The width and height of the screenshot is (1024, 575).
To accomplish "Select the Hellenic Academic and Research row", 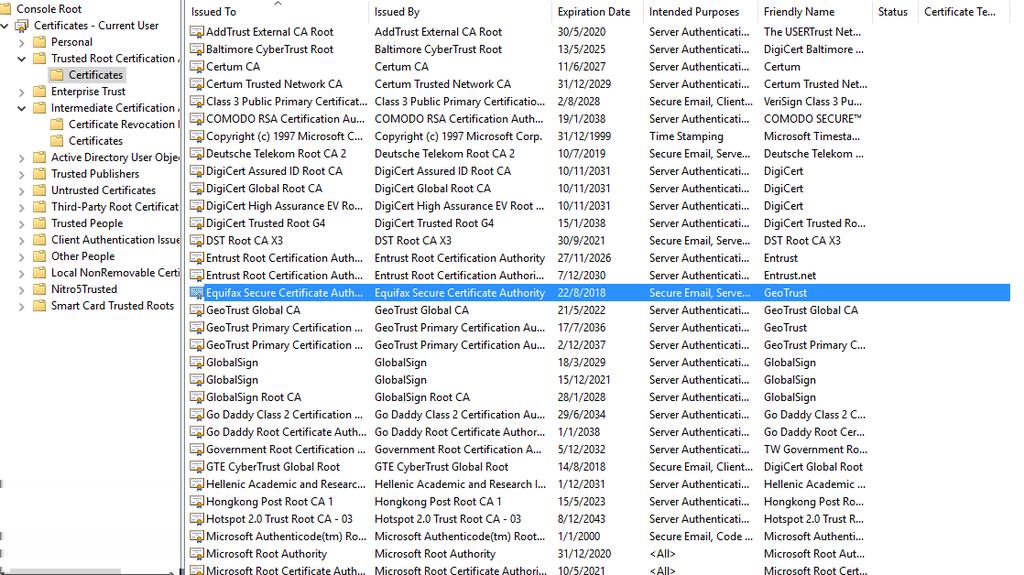I will click(598, 484).
